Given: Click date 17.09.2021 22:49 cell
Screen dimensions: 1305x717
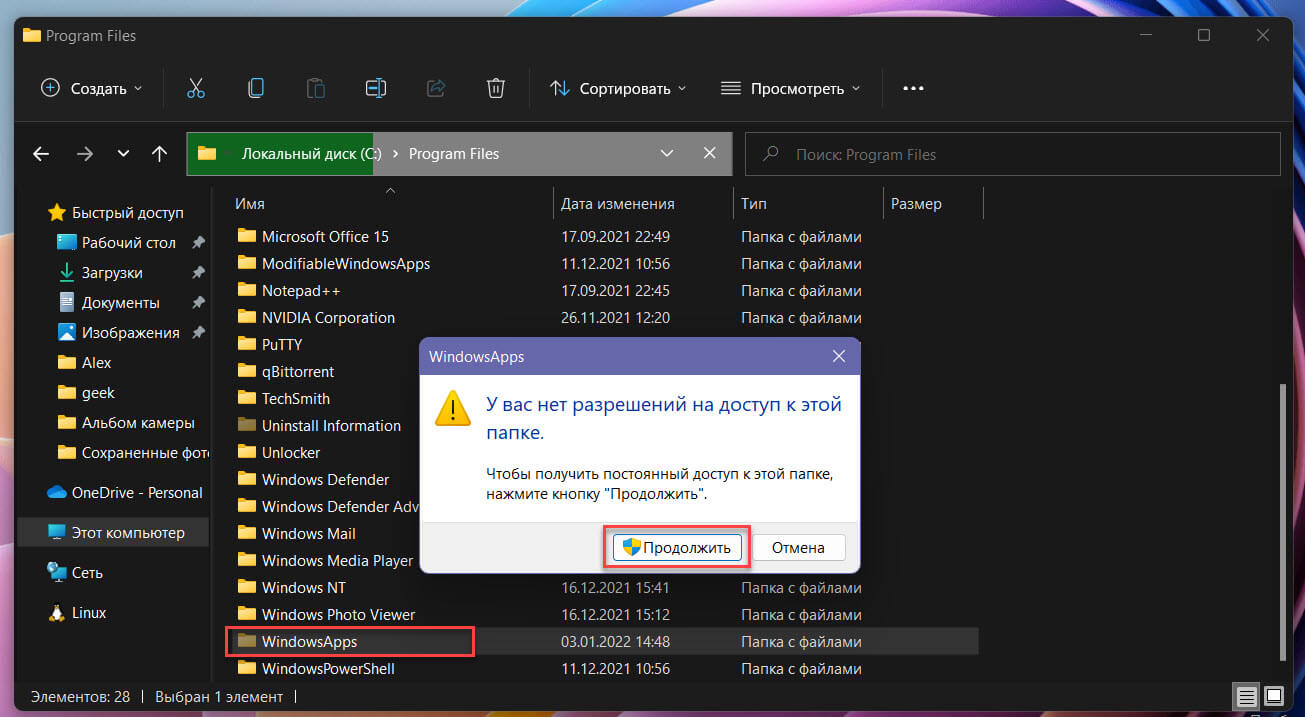Looking at the screenshot, I should pos(616,237).
